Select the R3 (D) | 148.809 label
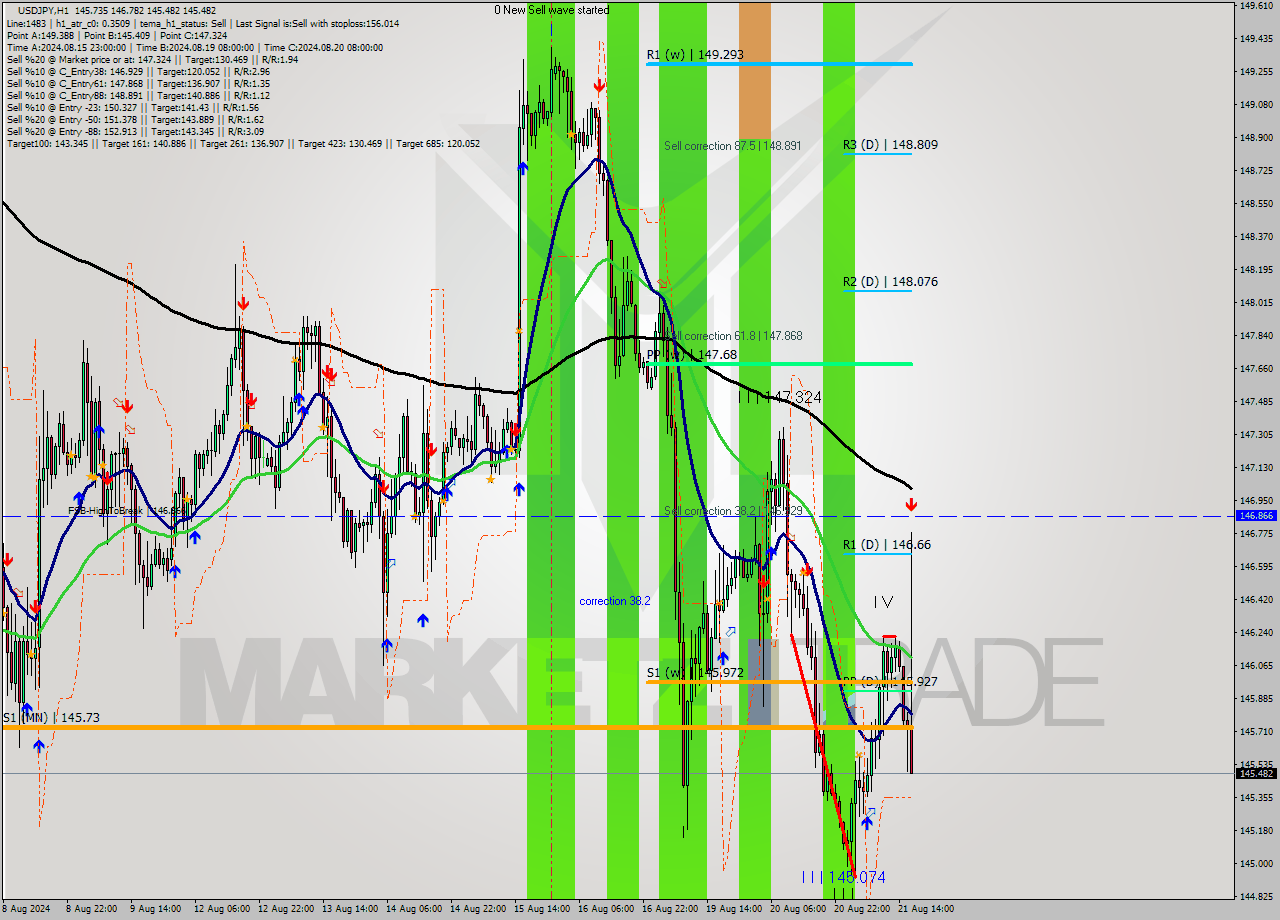The image size is (1280, 920). click(x=890, y=145)
